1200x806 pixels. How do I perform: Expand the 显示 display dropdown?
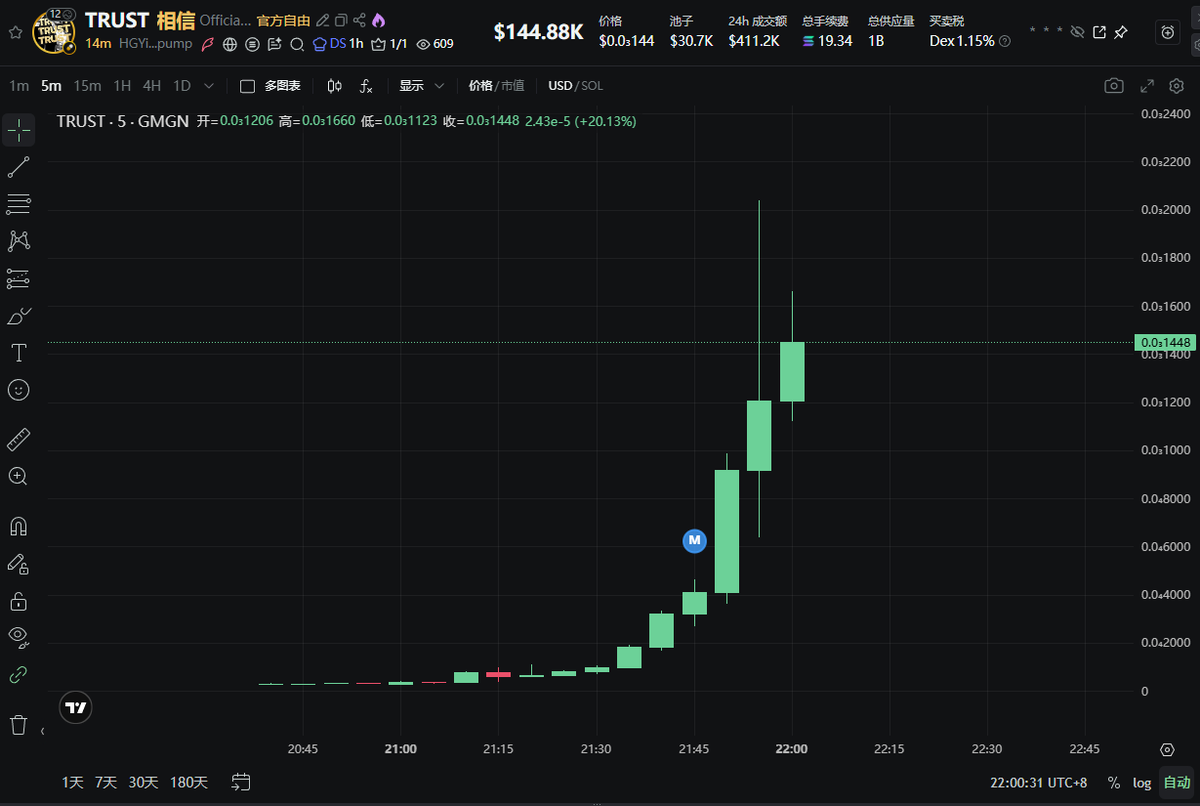pos(422,86)
